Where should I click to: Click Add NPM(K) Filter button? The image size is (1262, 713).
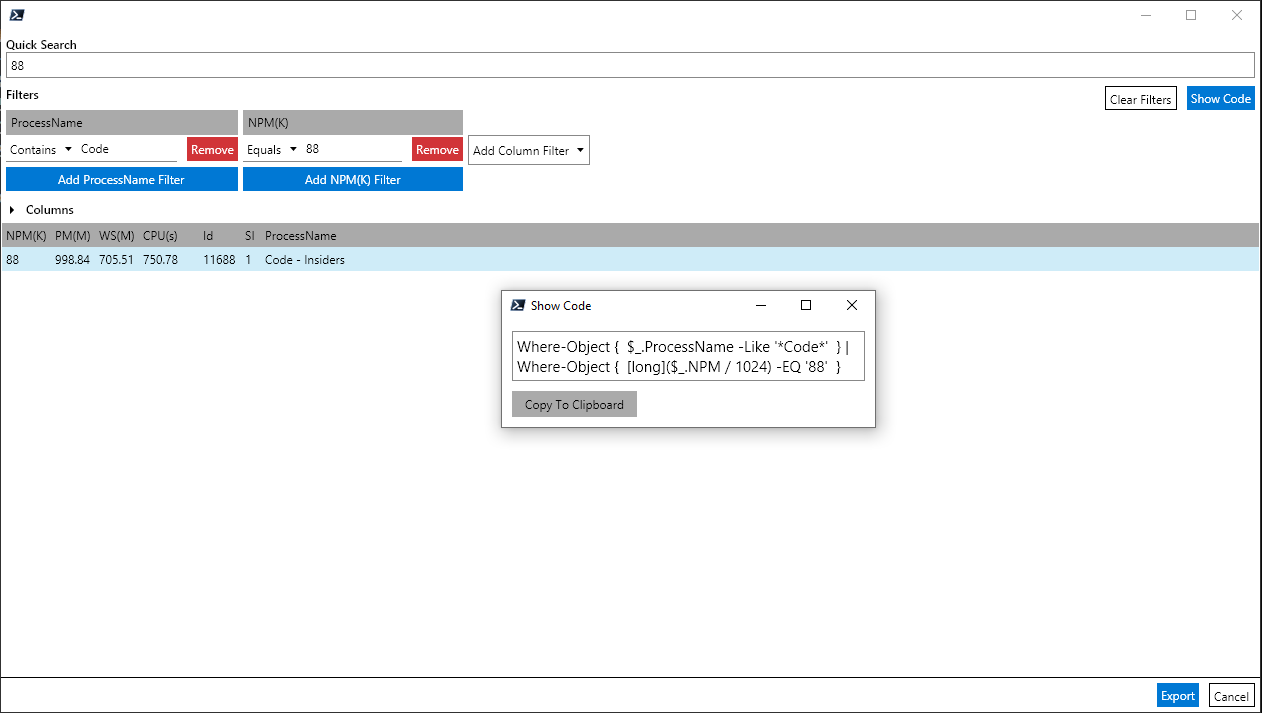[352, 180]
